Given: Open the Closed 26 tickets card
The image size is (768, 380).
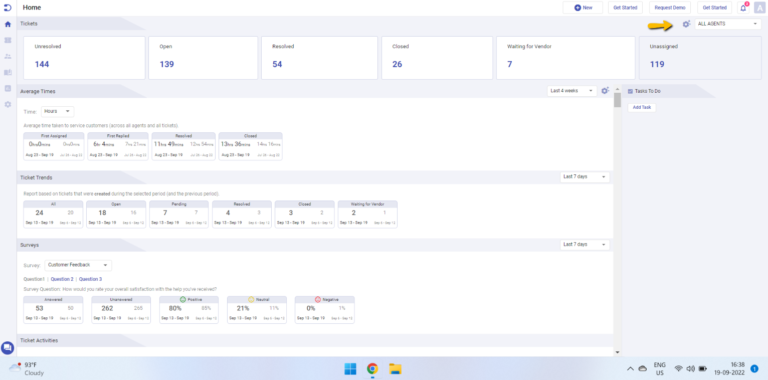Looking at the screenshot, I should pos(437,58).
